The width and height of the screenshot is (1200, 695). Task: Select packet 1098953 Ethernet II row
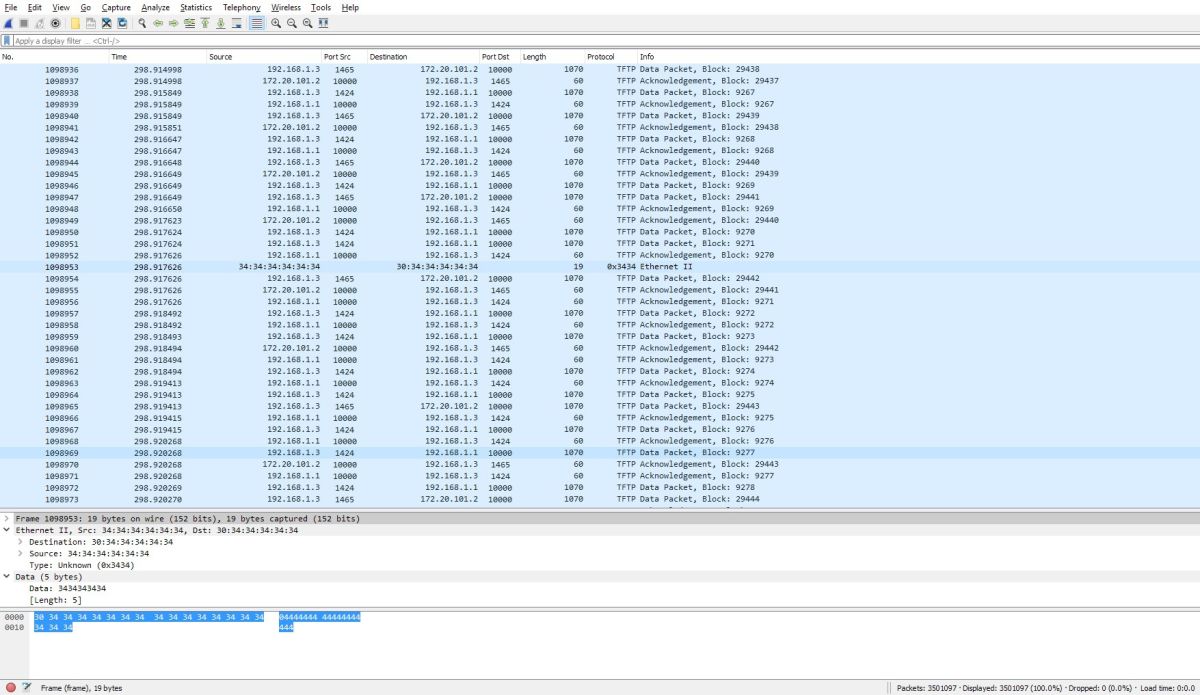600,267
